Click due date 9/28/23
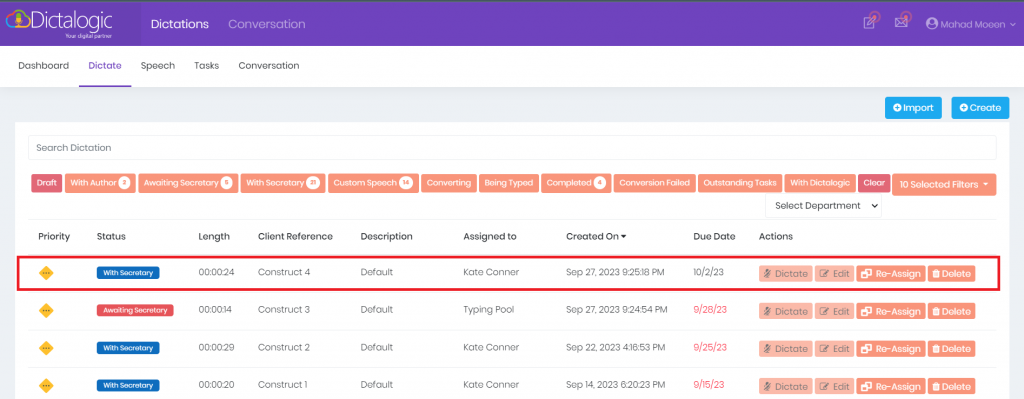Viewport: 1024px width, 399px height. tap(710, 310)
